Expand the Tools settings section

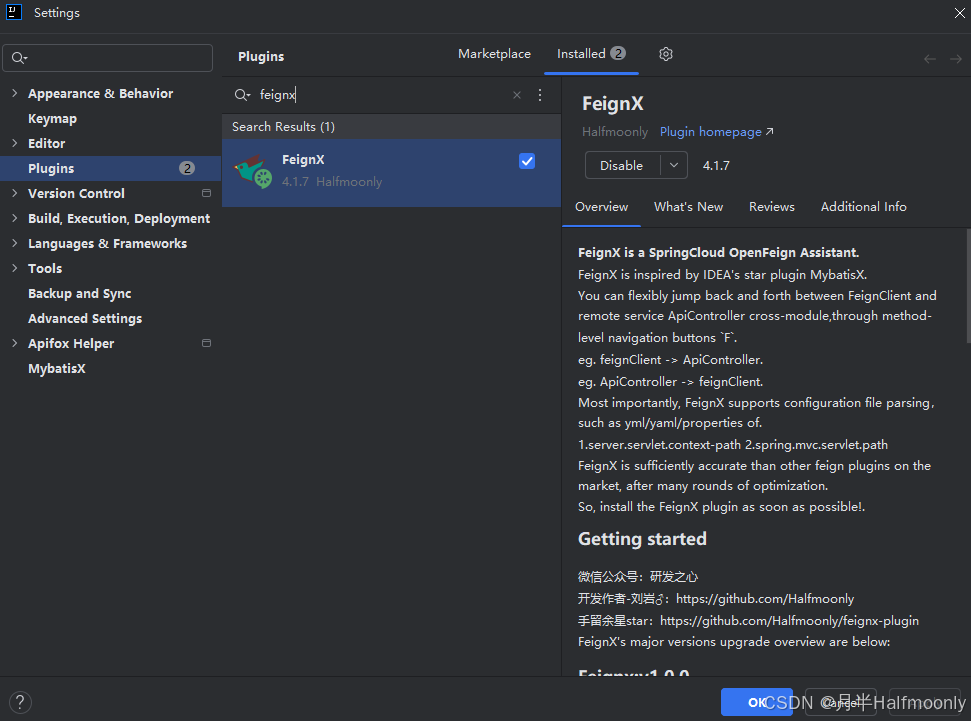(x=14, y=268)
